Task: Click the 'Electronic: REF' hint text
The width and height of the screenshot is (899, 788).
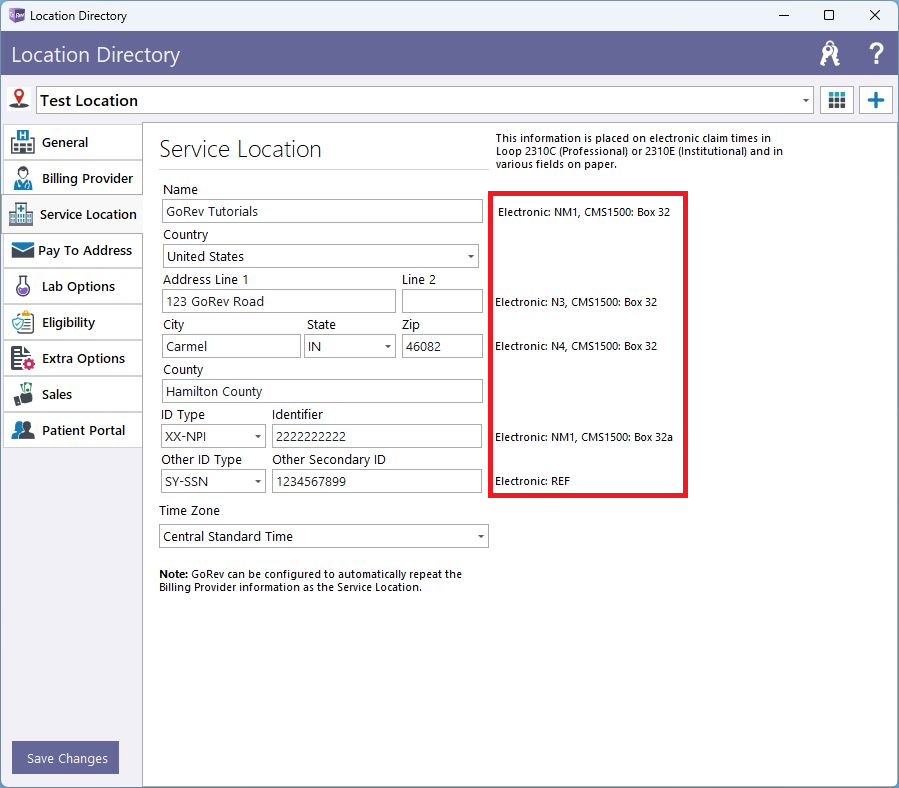Action: pos(533,481)
